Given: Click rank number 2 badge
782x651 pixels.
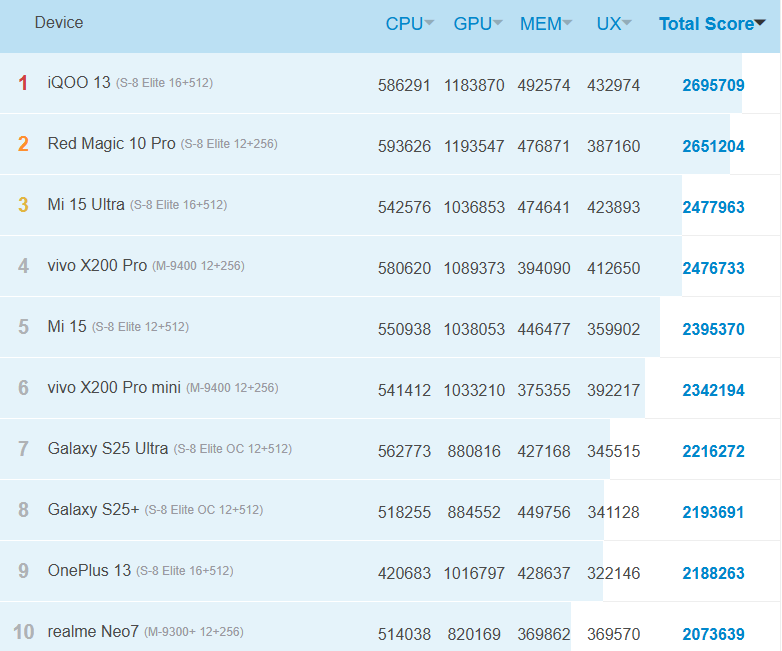Looking at the screenshot, I should tap(23, 144).
